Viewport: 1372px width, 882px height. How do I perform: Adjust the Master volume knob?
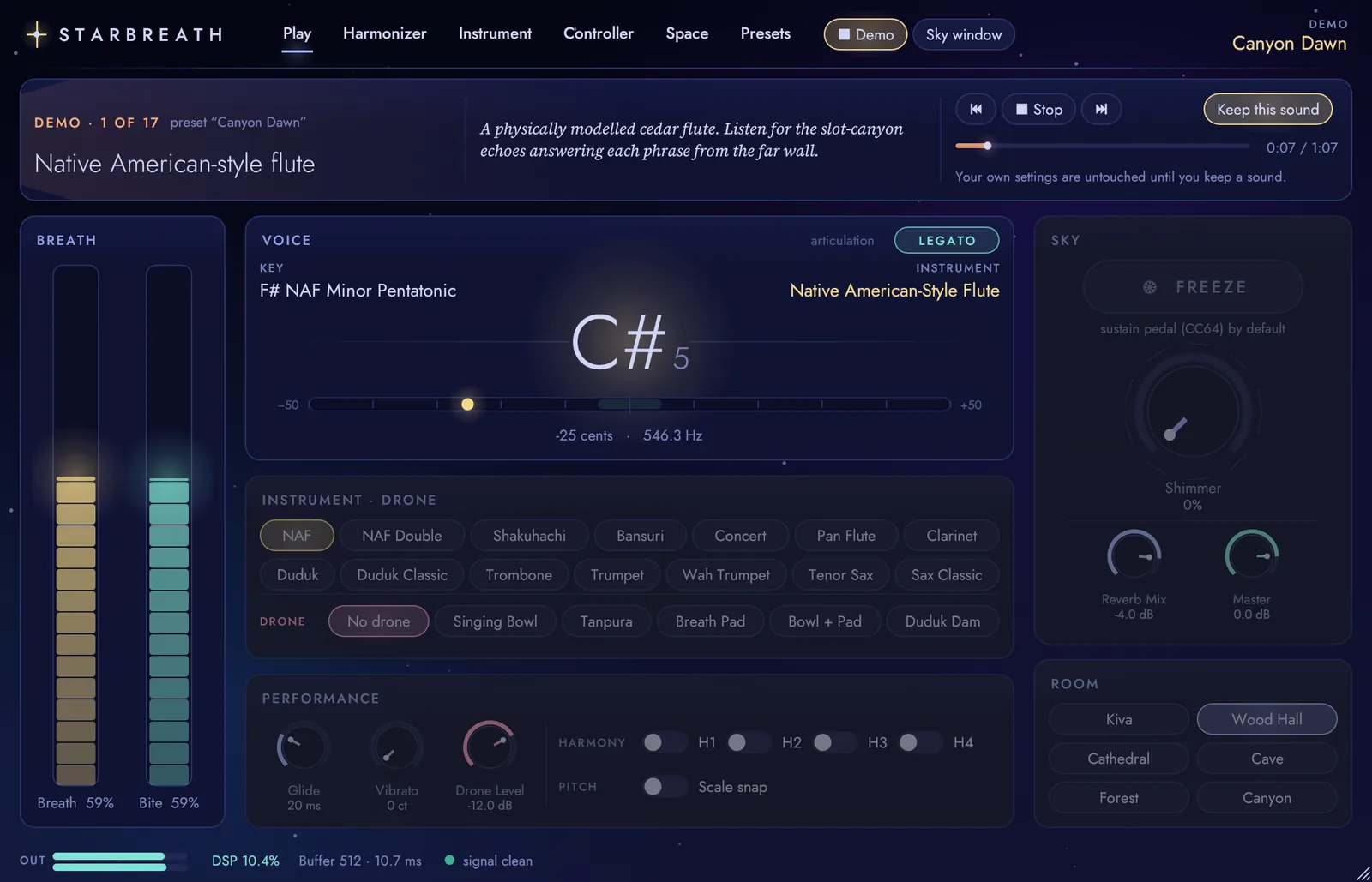1251,556
